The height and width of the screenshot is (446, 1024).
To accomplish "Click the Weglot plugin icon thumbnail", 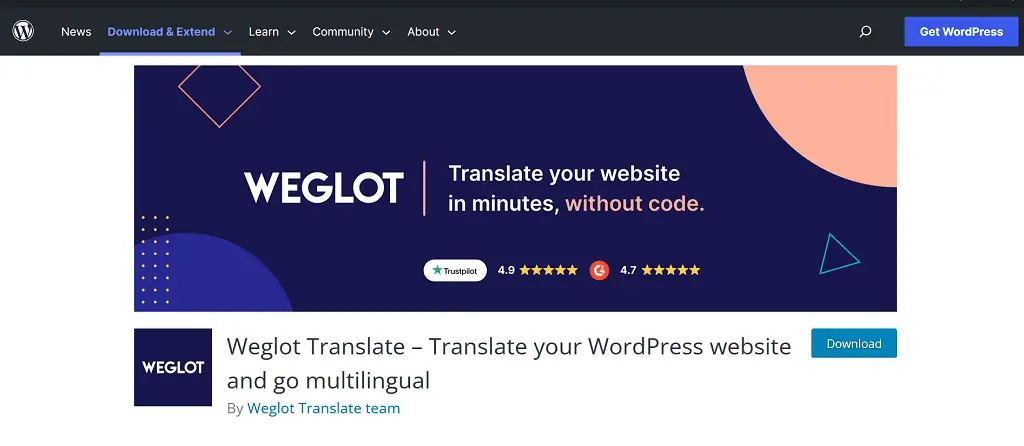I will [173, 367].
